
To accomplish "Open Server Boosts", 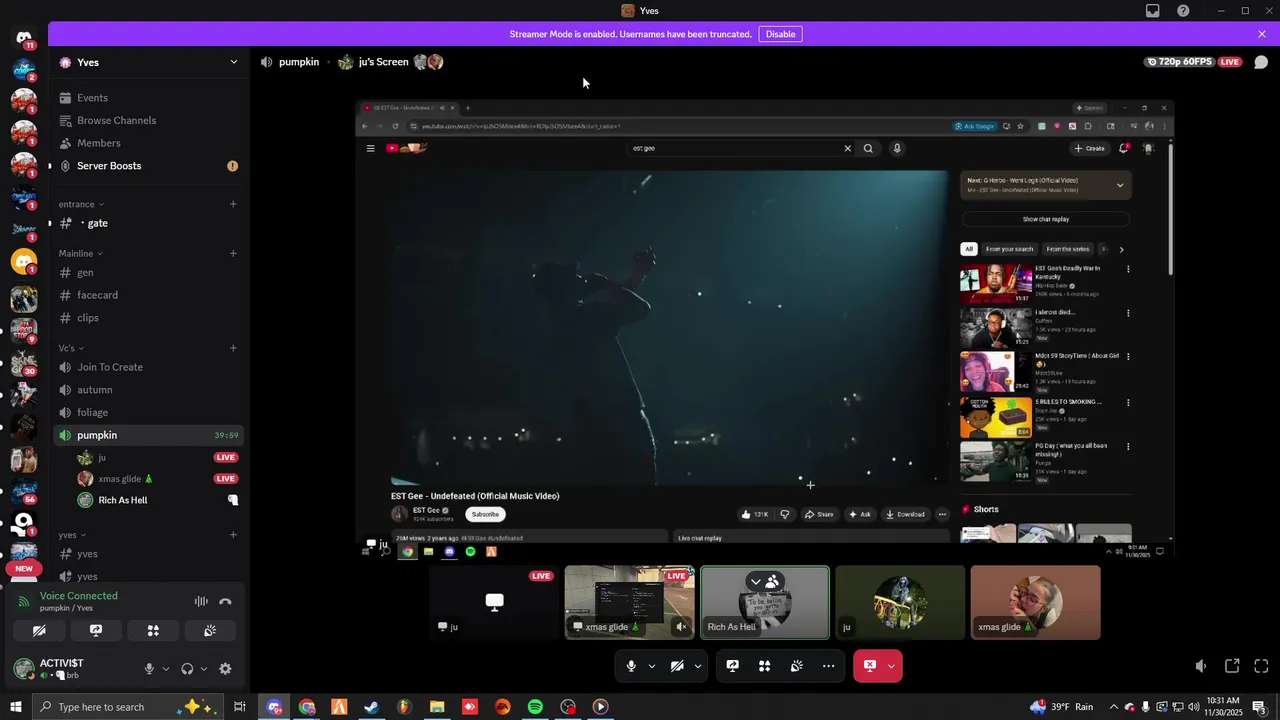I will 148,166.
